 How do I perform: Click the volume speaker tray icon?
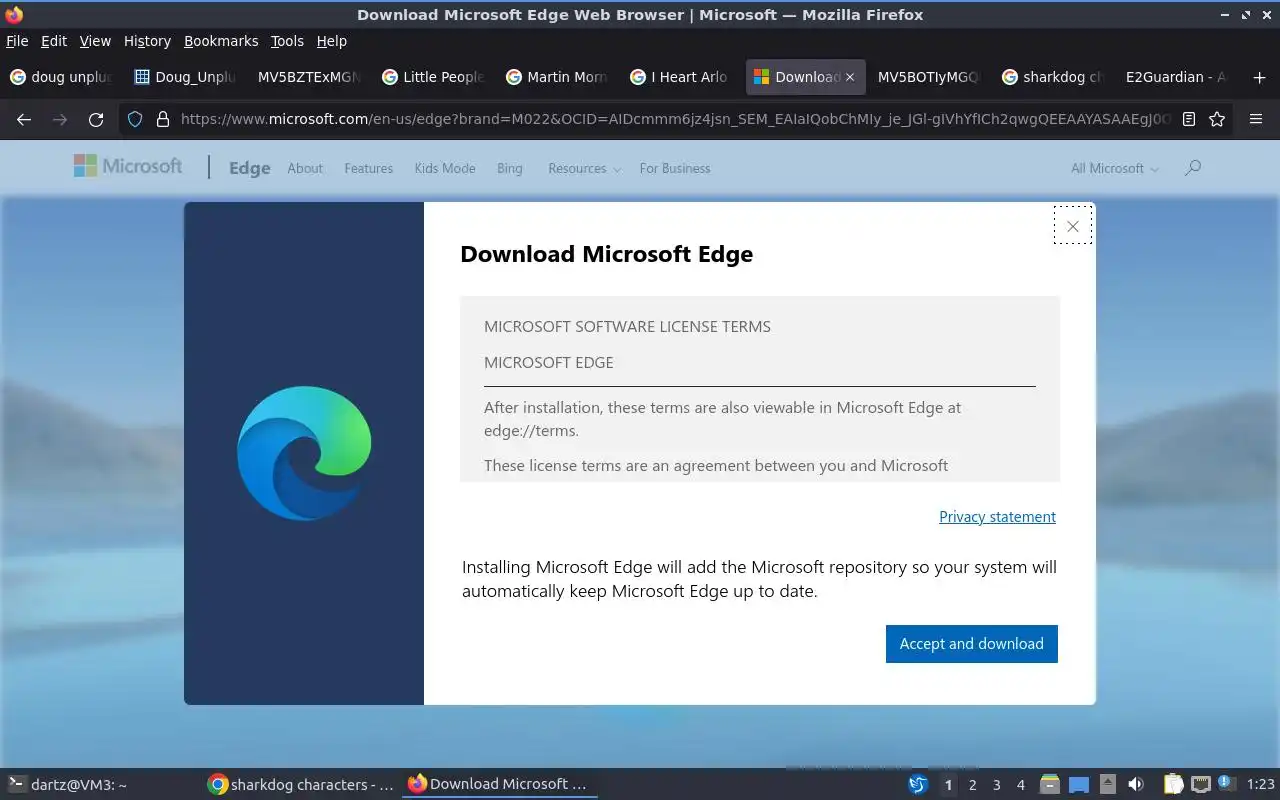(1136, 785)
